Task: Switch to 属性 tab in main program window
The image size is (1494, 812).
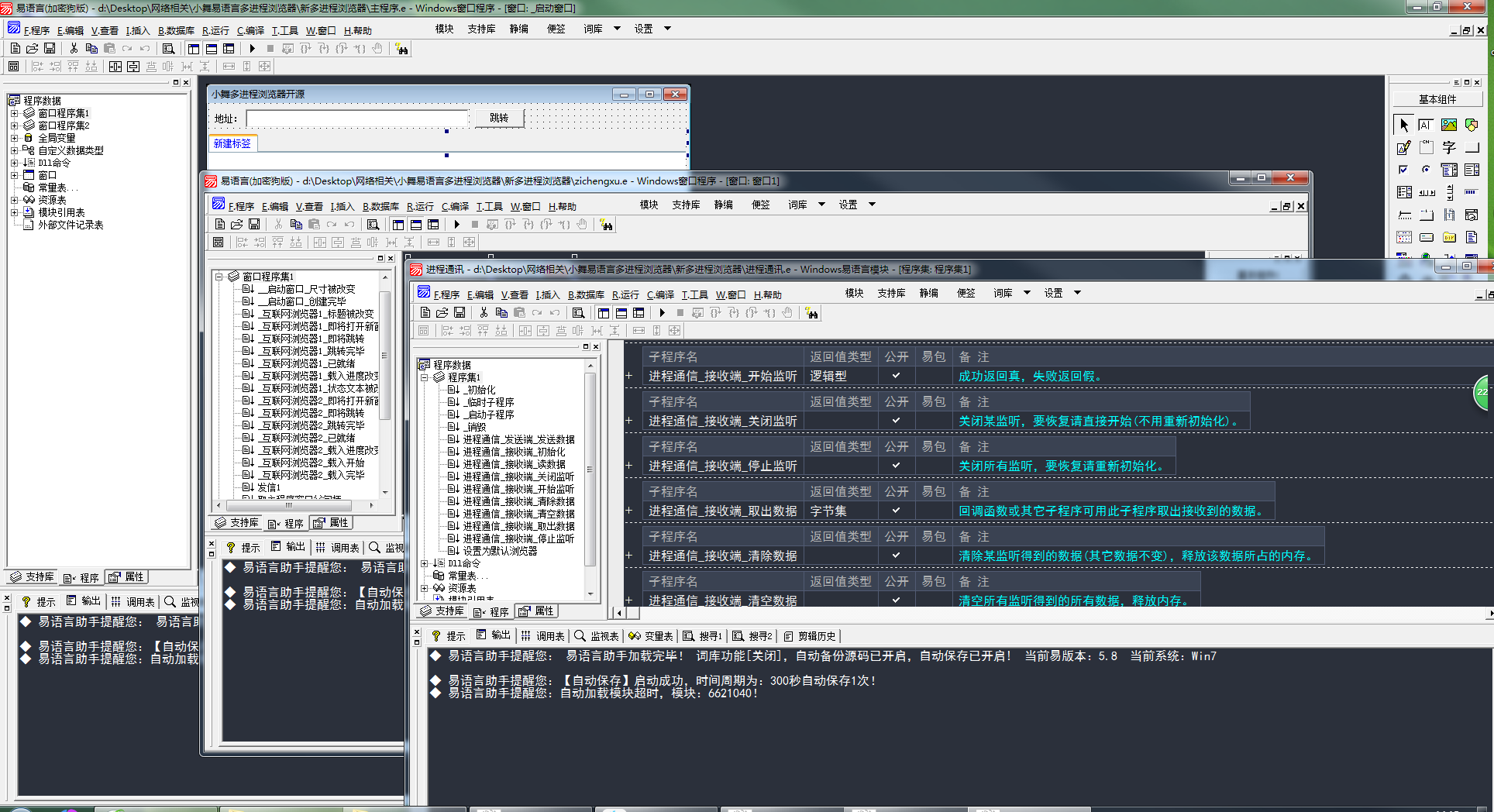Action: (x=126, y=577)
